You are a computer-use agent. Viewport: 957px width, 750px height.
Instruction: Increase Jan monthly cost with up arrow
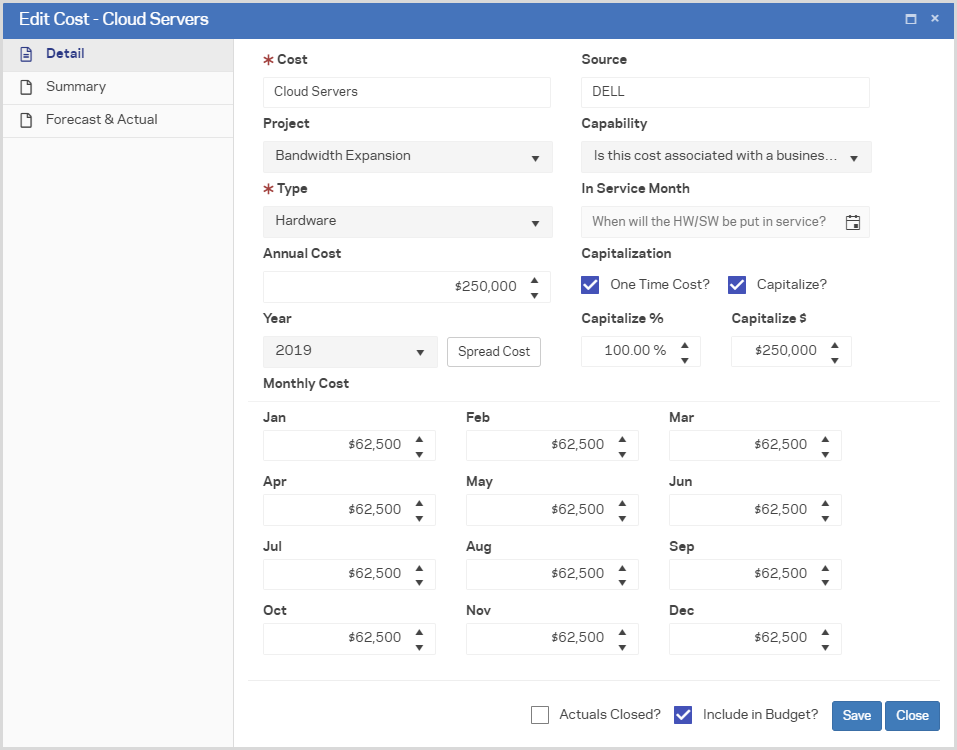click(x=419, y=438)
